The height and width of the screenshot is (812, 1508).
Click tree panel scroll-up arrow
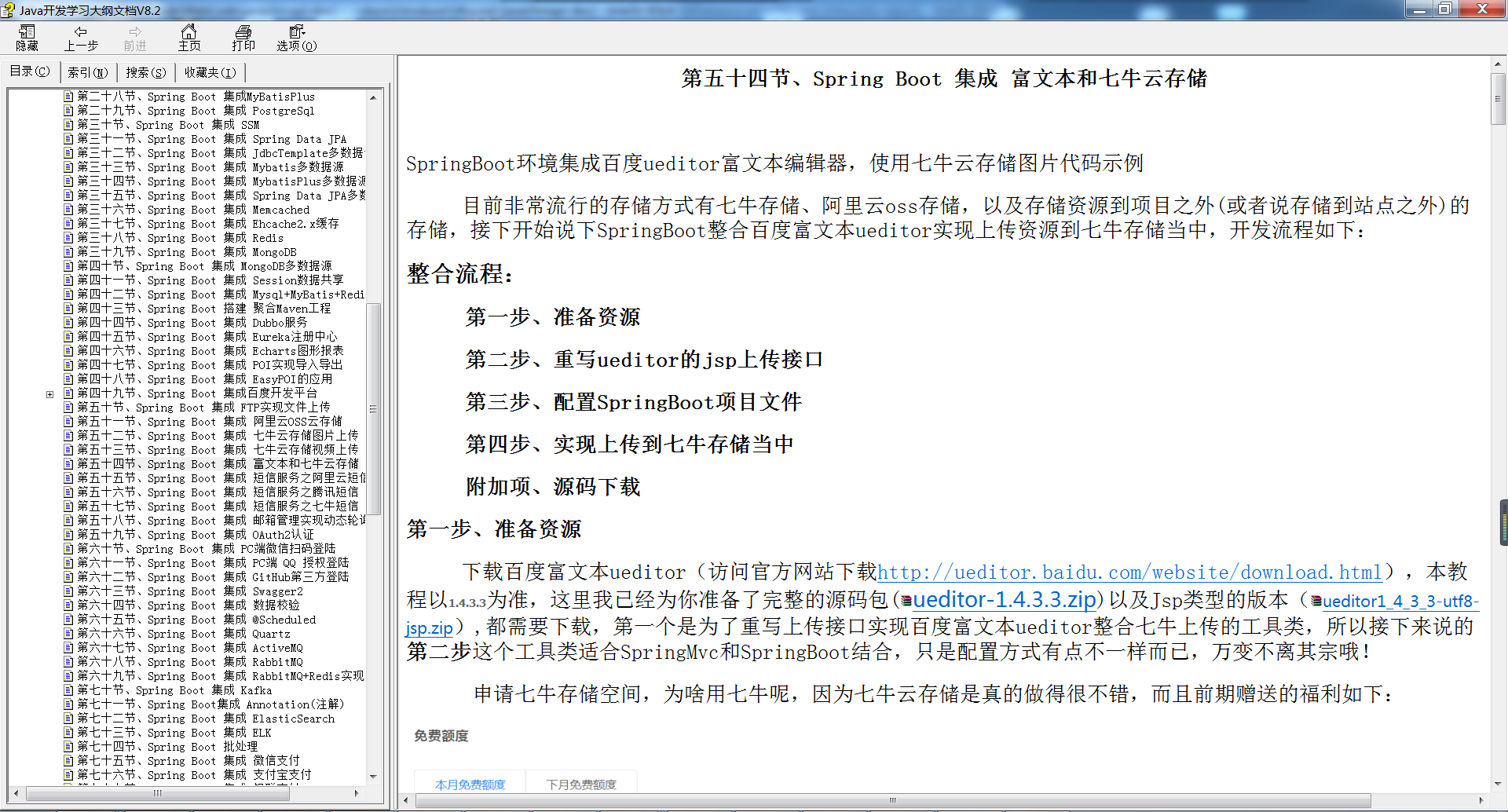pos(374,97)
